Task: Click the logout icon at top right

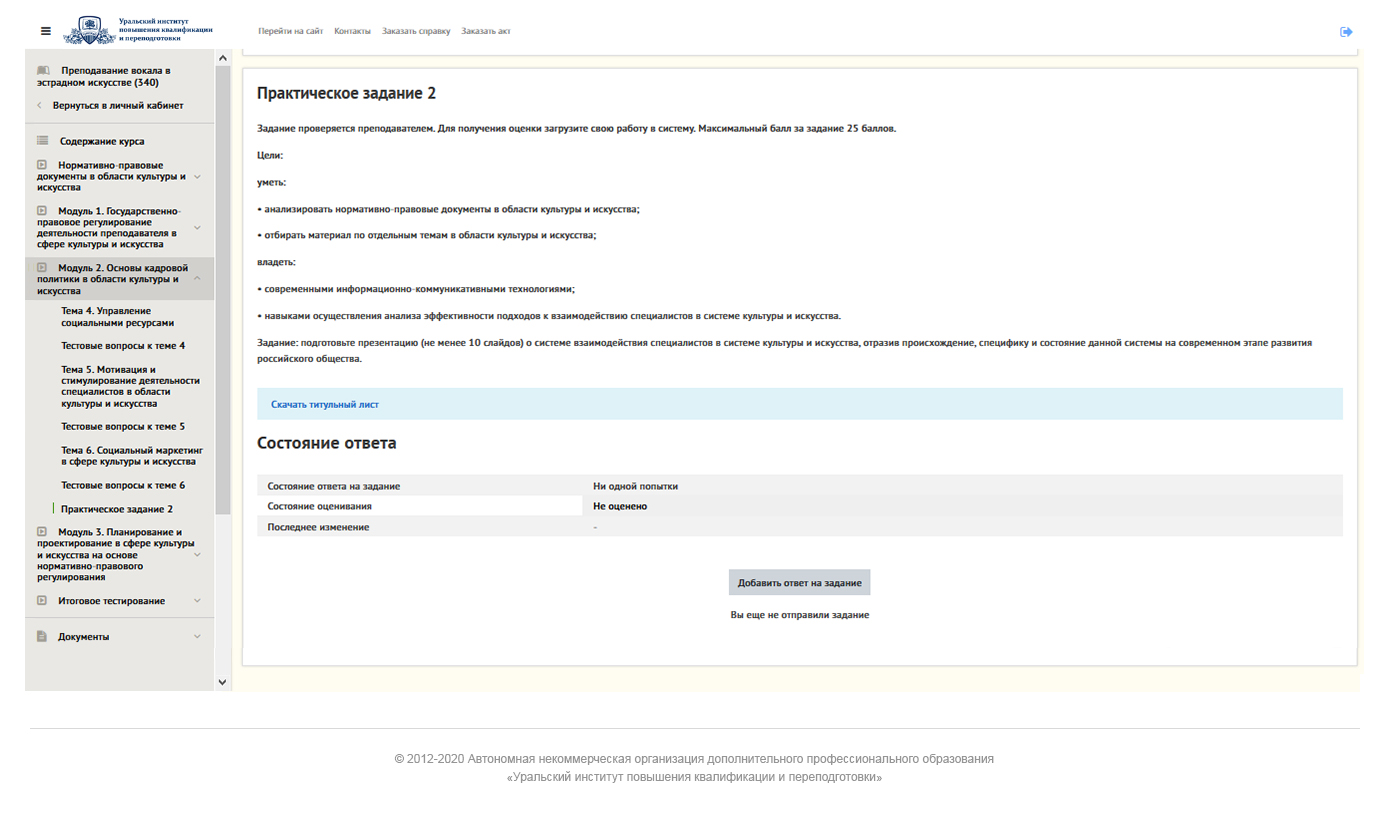Action: [1346, 32]
